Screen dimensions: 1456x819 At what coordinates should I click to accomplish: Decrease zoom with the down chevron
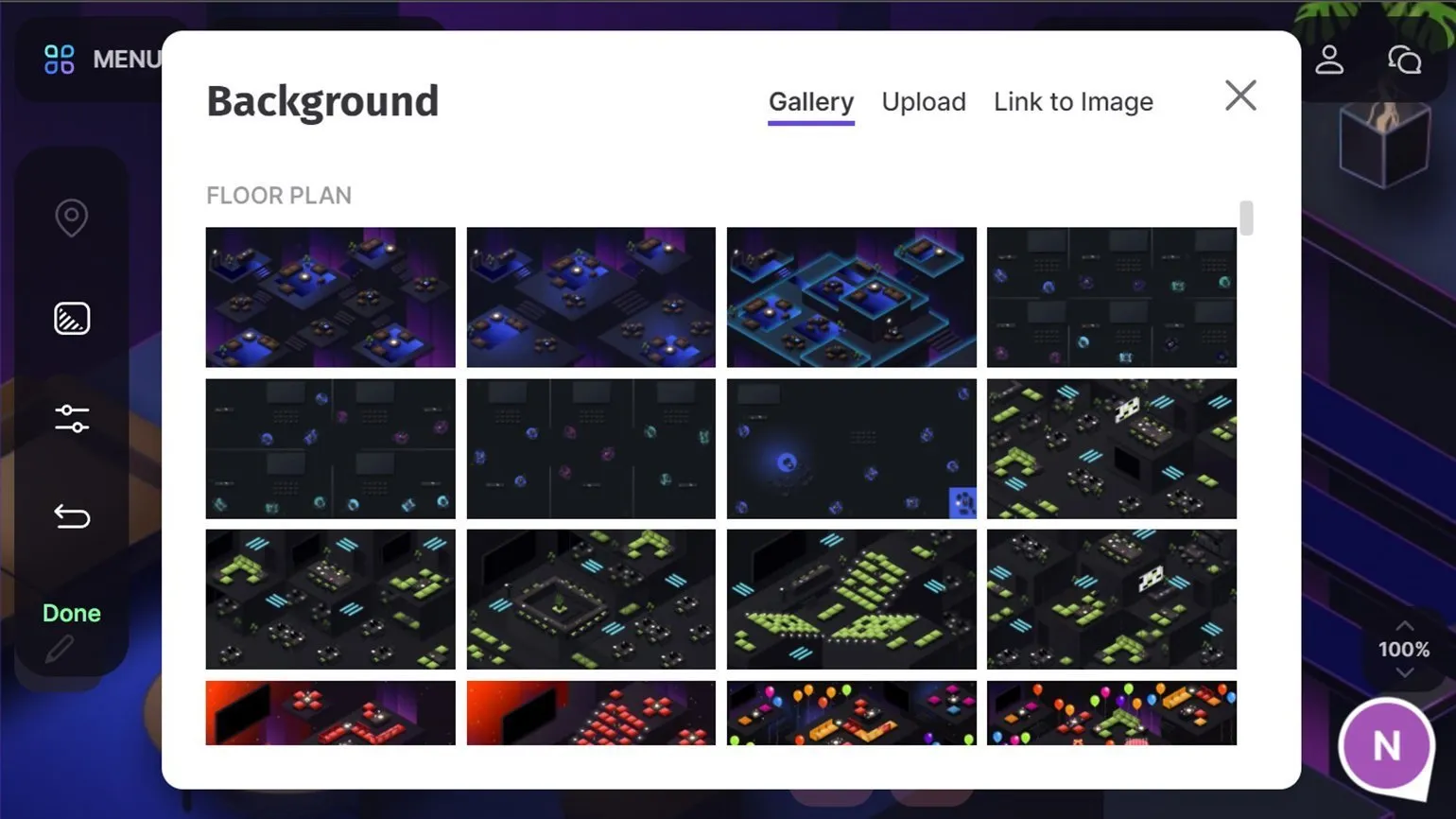(x=1404, y=672)
